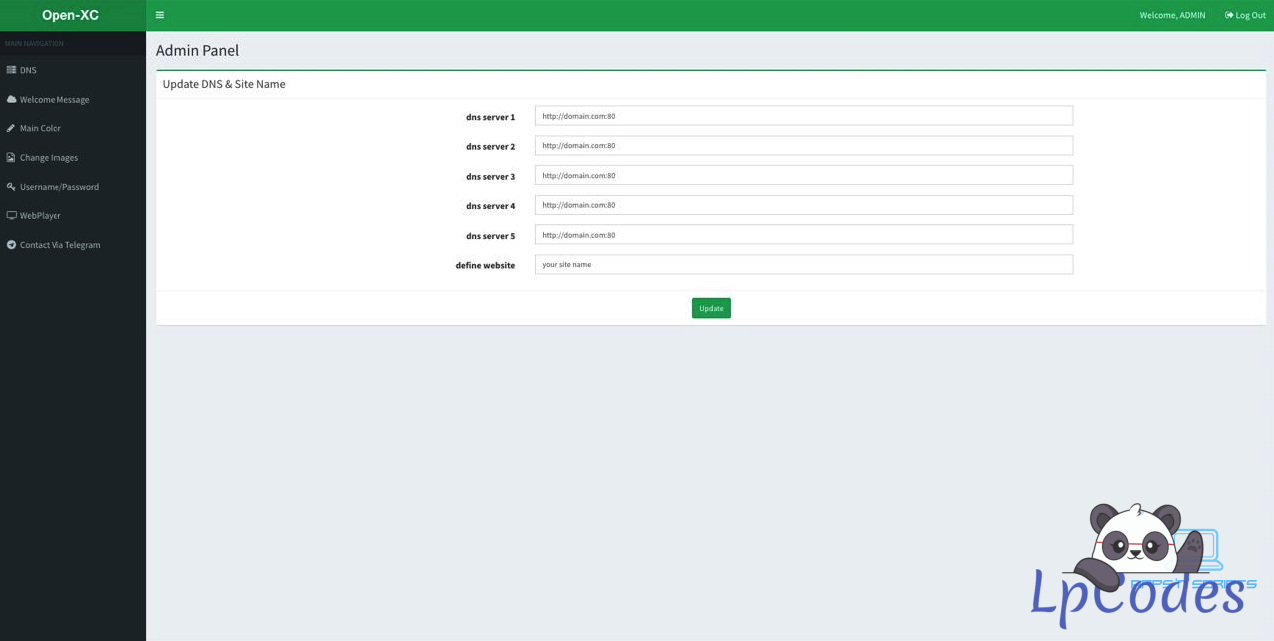1274x641 pixels.
Task: Click the define website text field
Action: (x=803, y=265)
